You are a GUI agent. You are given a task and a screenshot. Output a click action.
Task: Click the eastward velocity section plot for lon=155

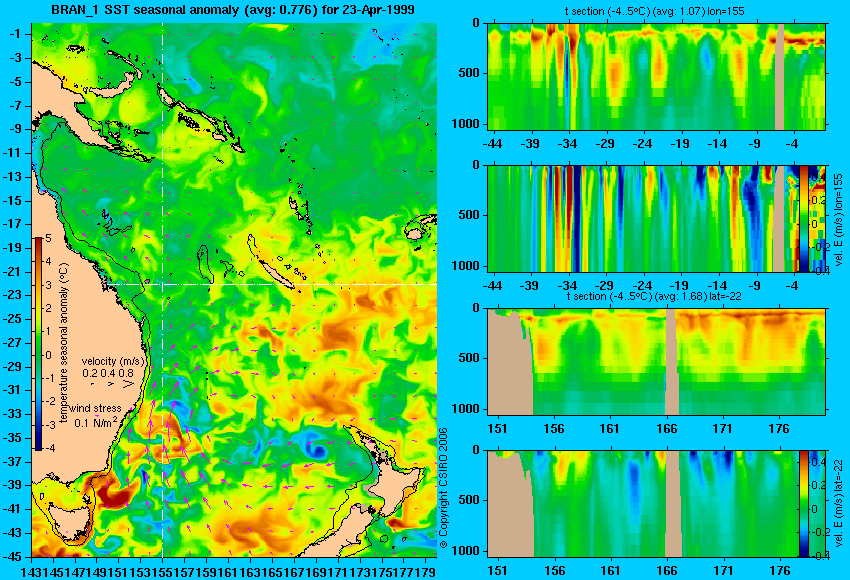tap(656, 219)
